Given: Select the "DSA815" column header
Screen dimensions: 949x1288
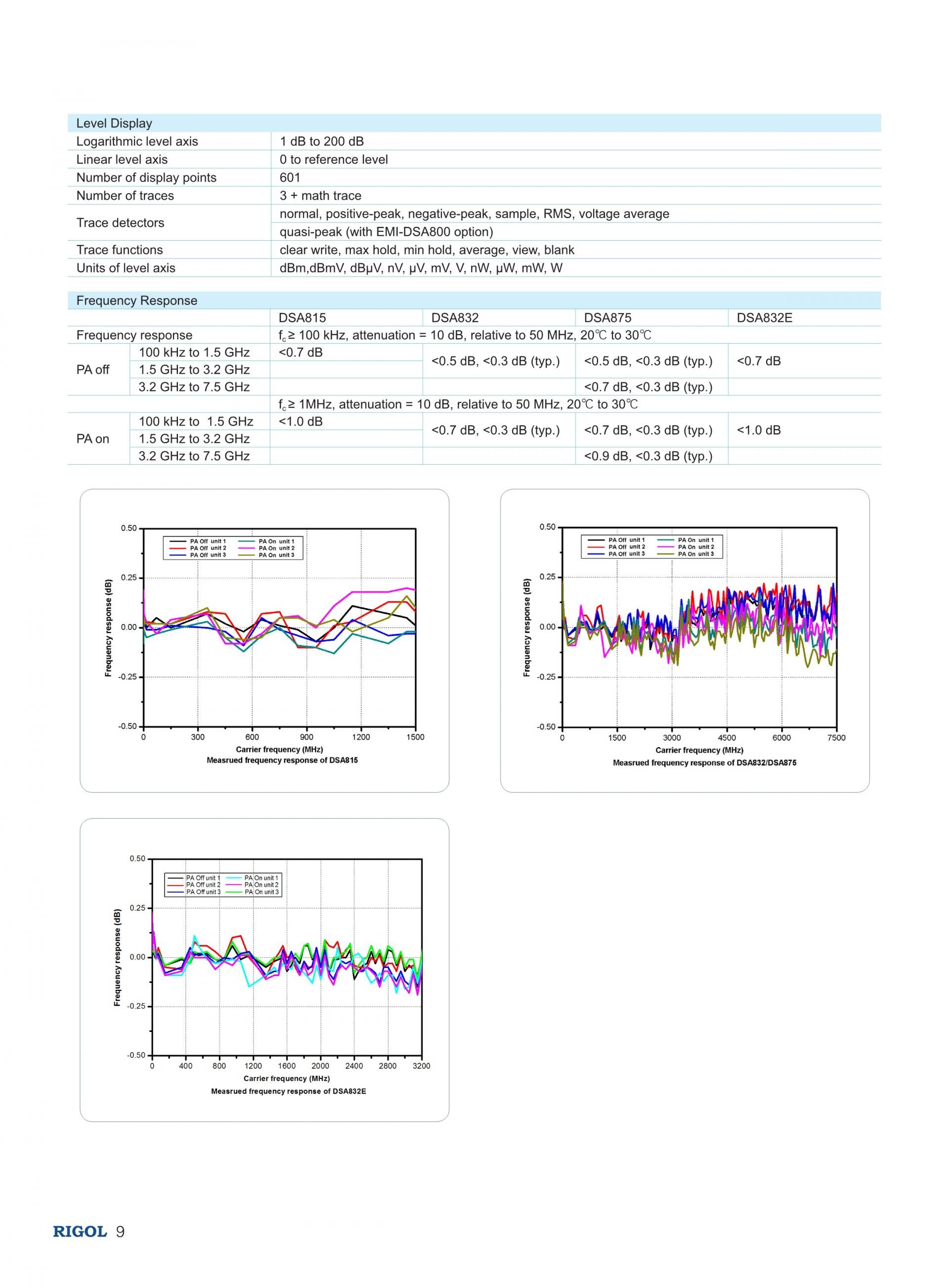Looking at the screenshot, I should (x=302, y=318).
